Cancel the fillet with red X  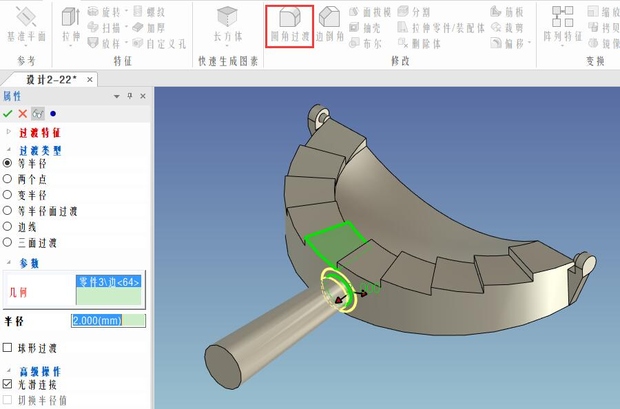(x=23, y=114)
